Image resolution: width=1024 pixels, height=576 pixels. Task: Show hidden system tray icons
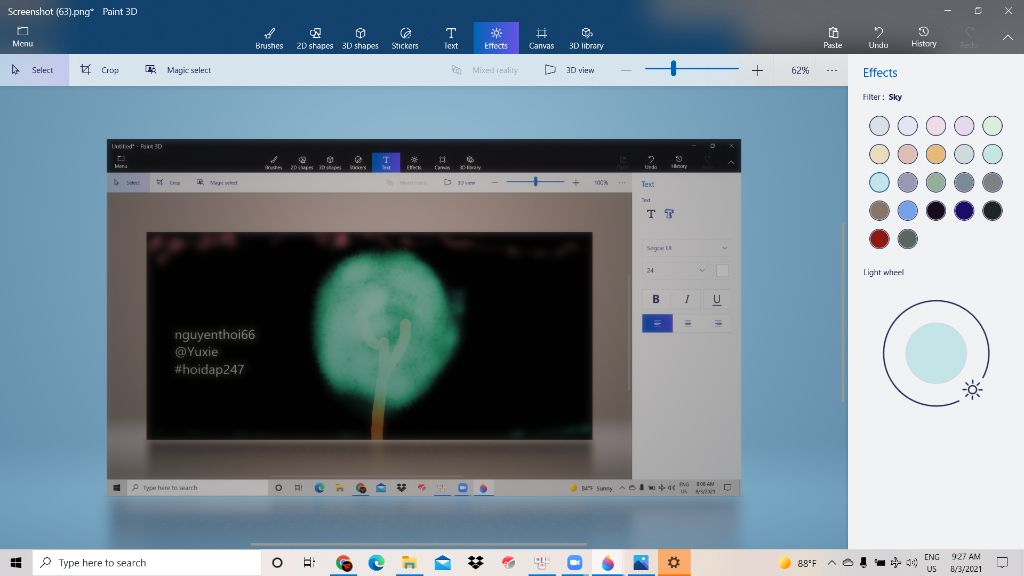pos(831,562)
